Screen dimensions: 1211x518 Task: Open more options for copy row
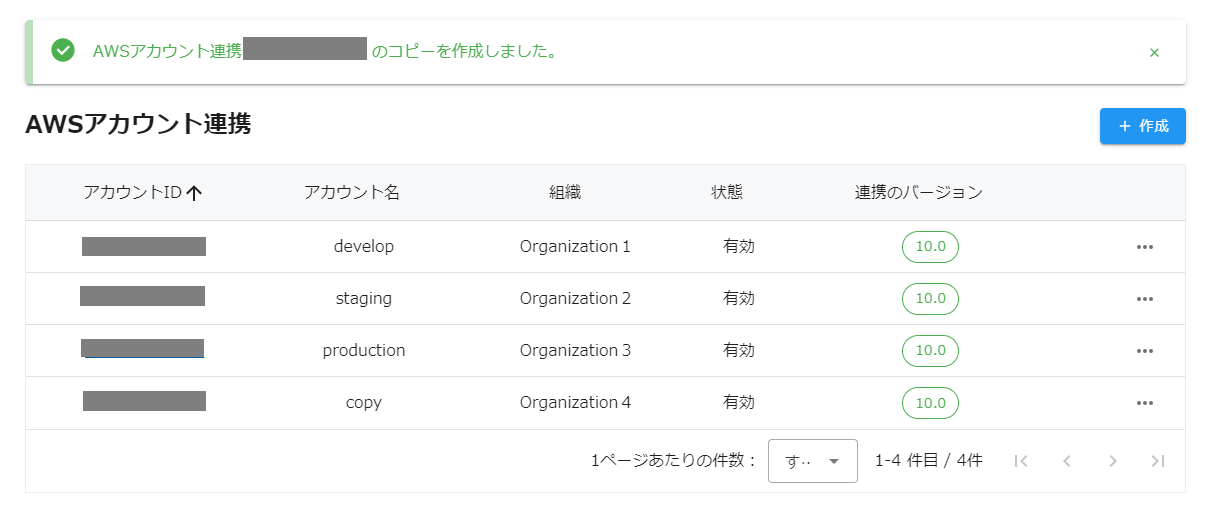pos(1145,403)
